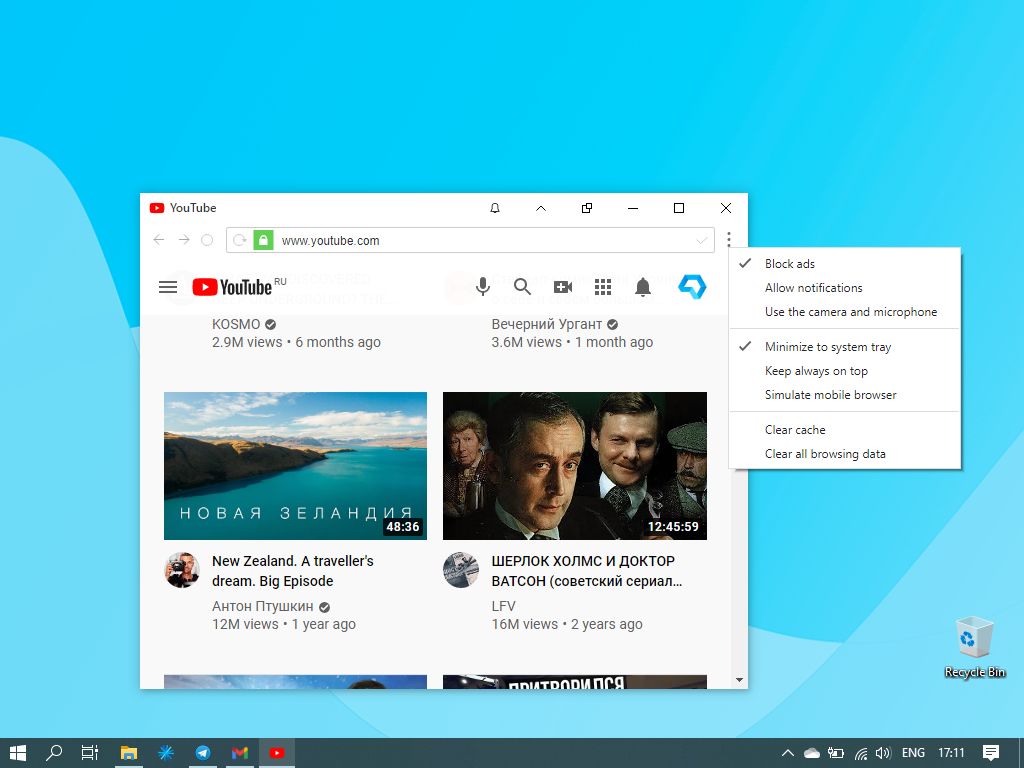Open File Explorer from the taskbar

click(x=129, y=753)
